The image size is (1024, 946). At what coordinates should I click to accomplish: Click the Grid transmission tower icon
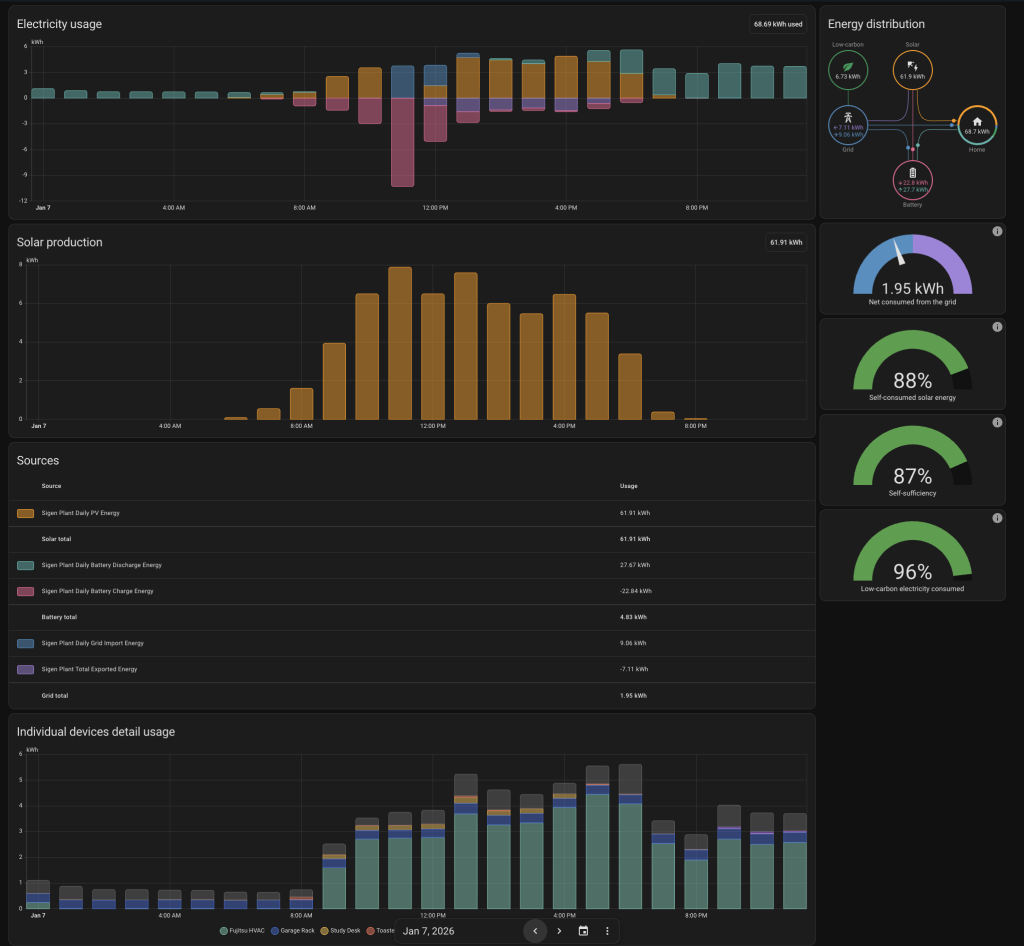848,118
